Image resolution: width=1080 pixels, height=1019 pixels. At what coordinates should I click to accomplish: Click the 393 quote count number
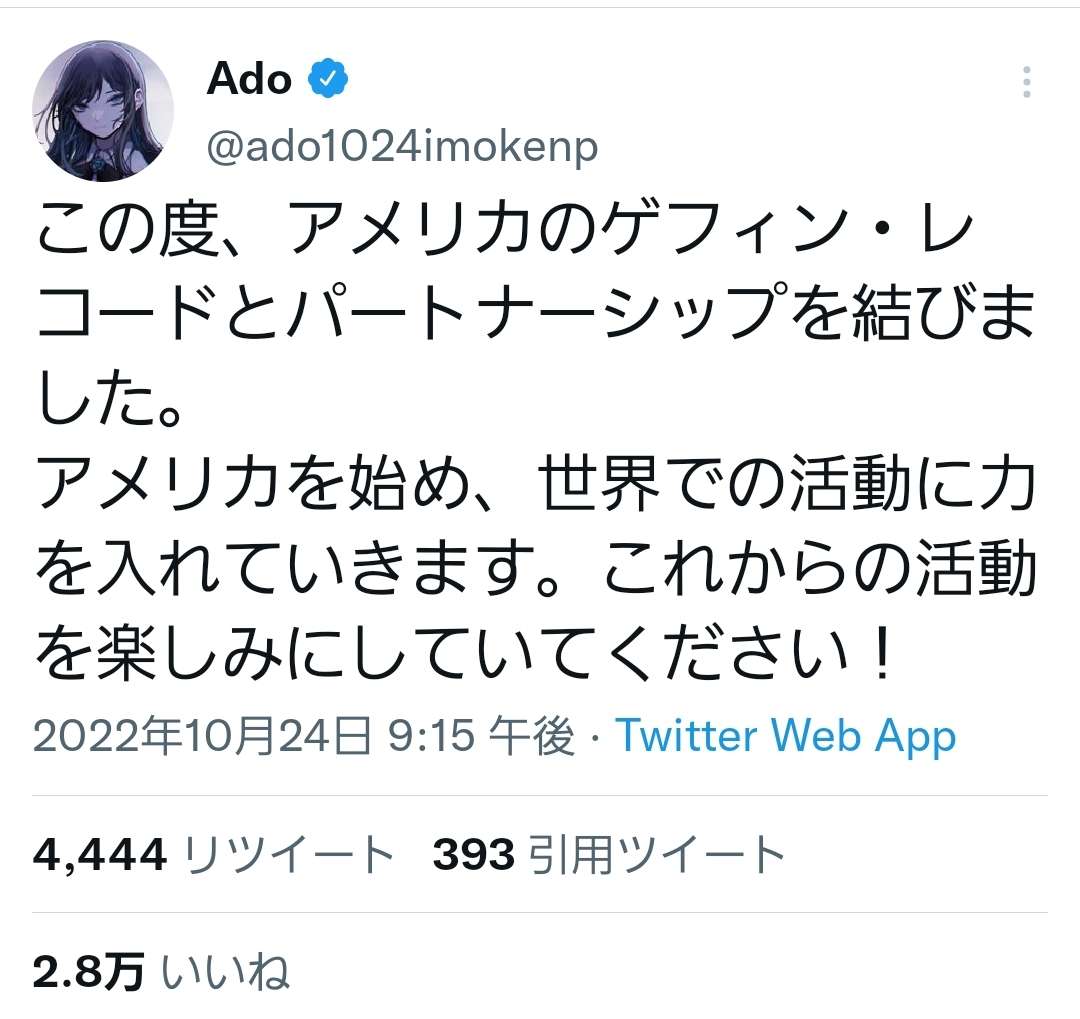(474, 854)
